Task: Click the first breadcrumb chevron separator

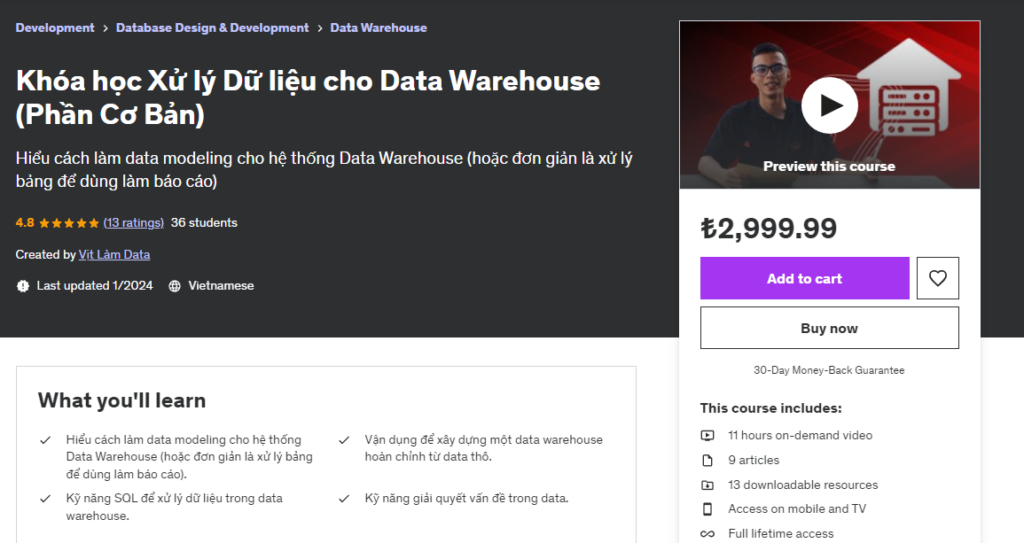Action: pos(105,28)
